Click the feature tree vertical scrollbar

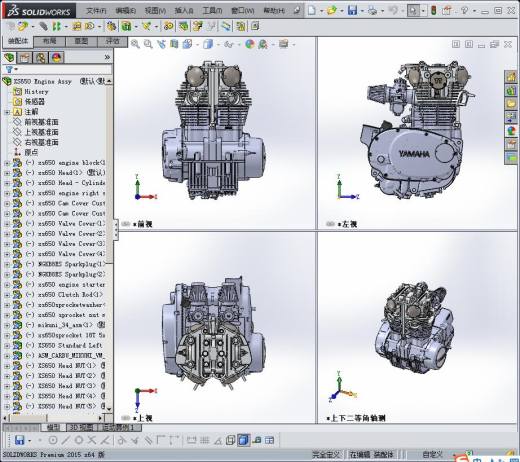click(x=109, y=173)
